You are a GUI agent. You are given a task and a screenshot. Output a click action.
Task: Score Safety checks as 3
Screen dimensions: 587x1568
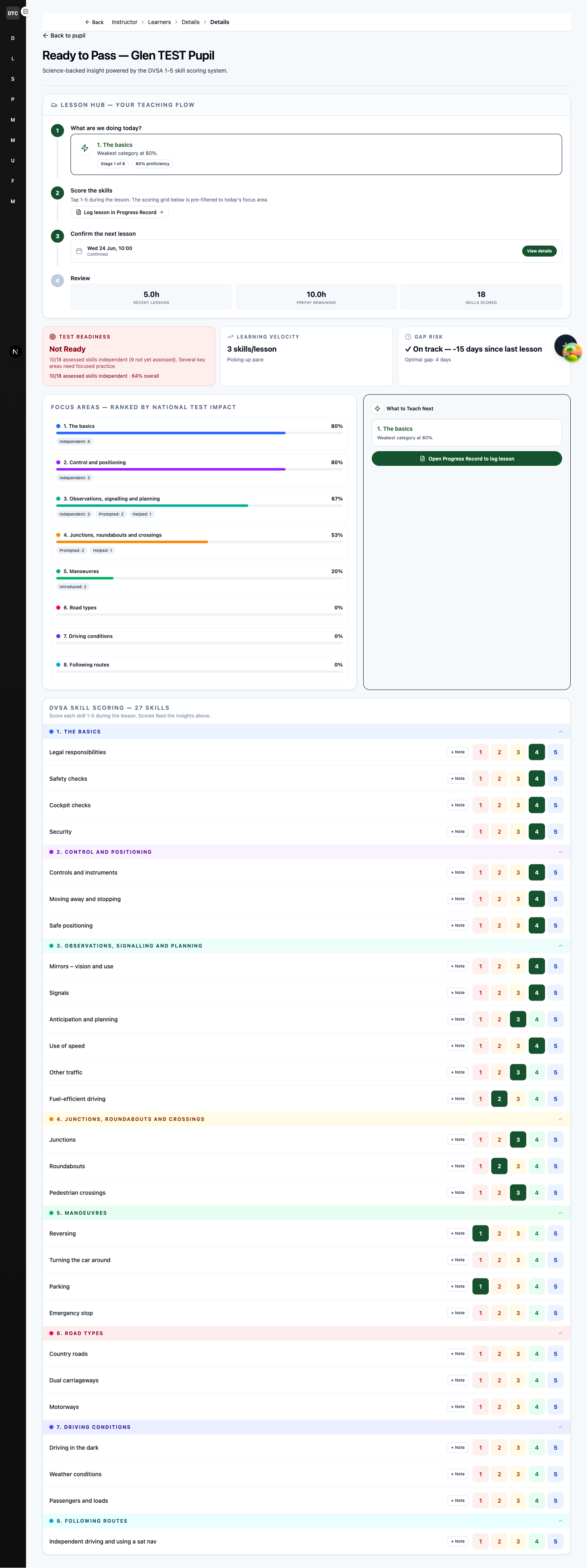(518, 779)
